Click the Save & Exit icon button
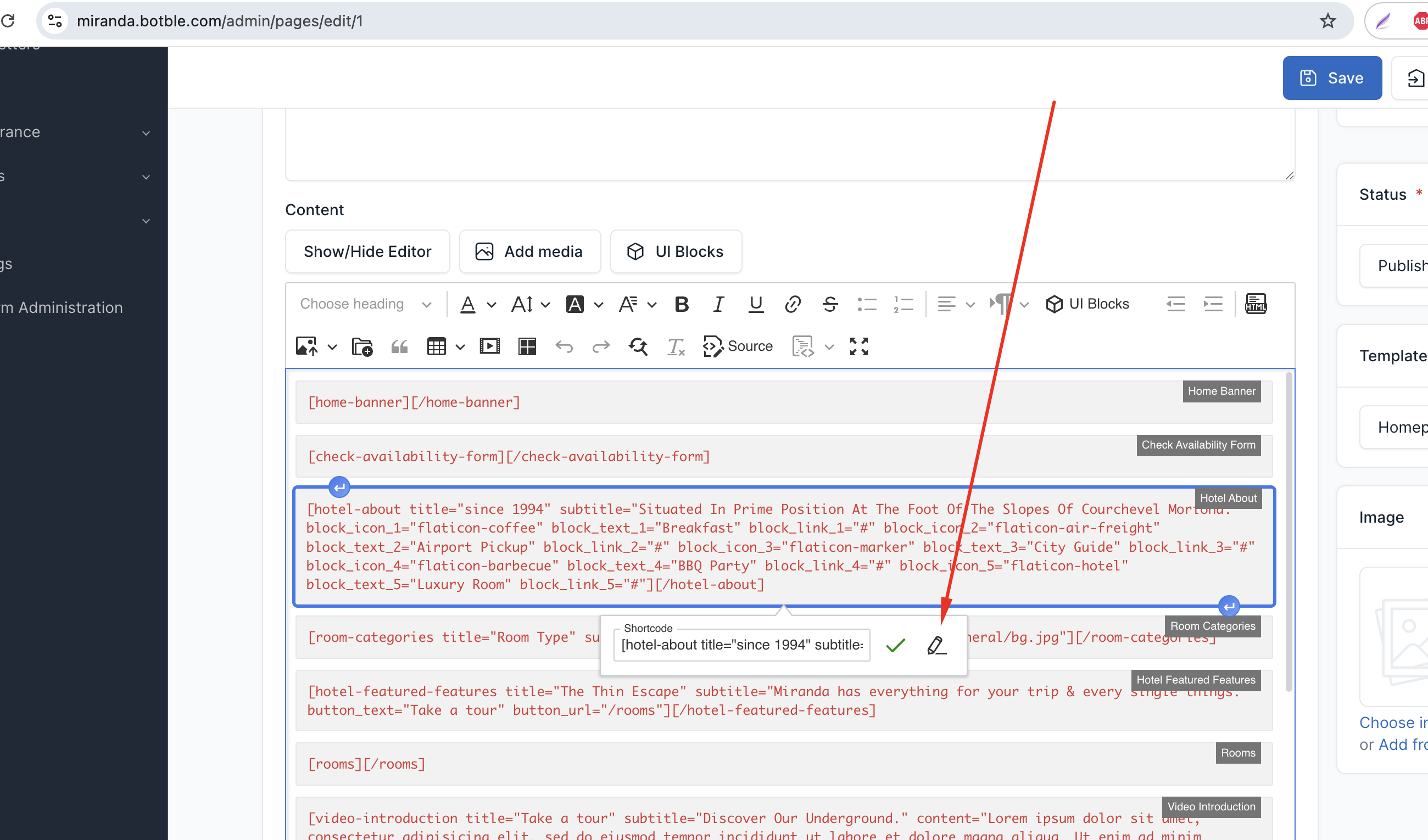1428x840 pixels. tap(1410, 77)
